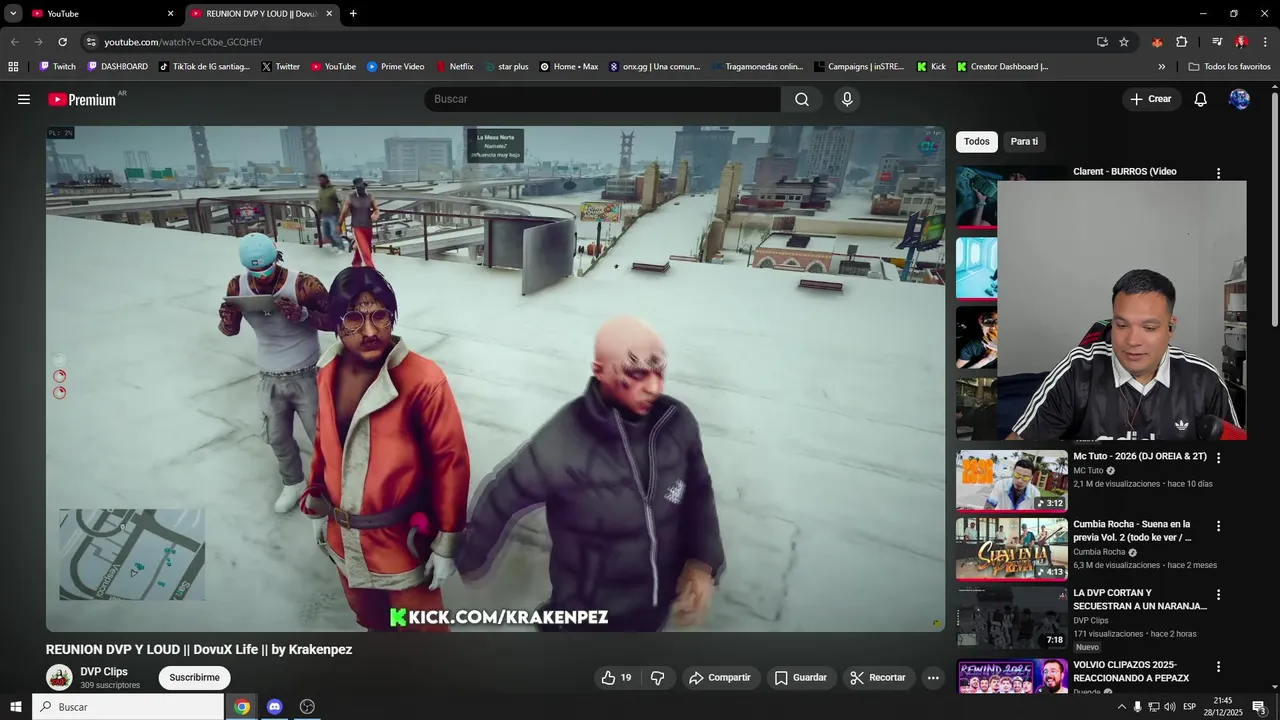Click in the Buscar search field
Image resolution: width=1280 pixels, height=720 pixels.
[602, 99]
